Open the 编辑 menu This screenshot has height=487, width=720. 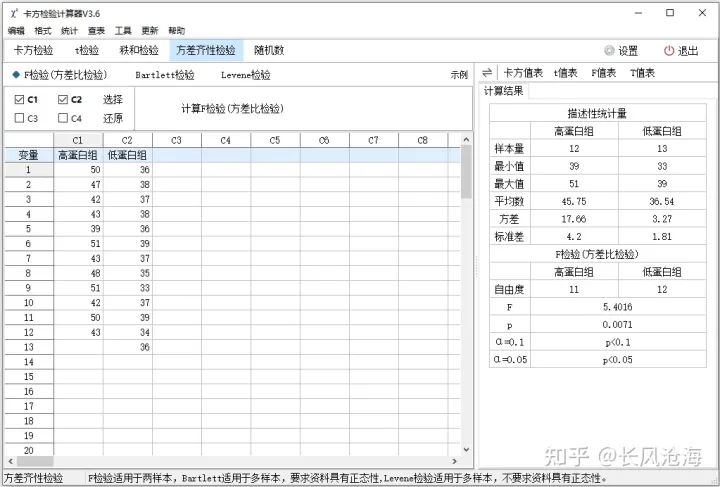pos(16,31)
